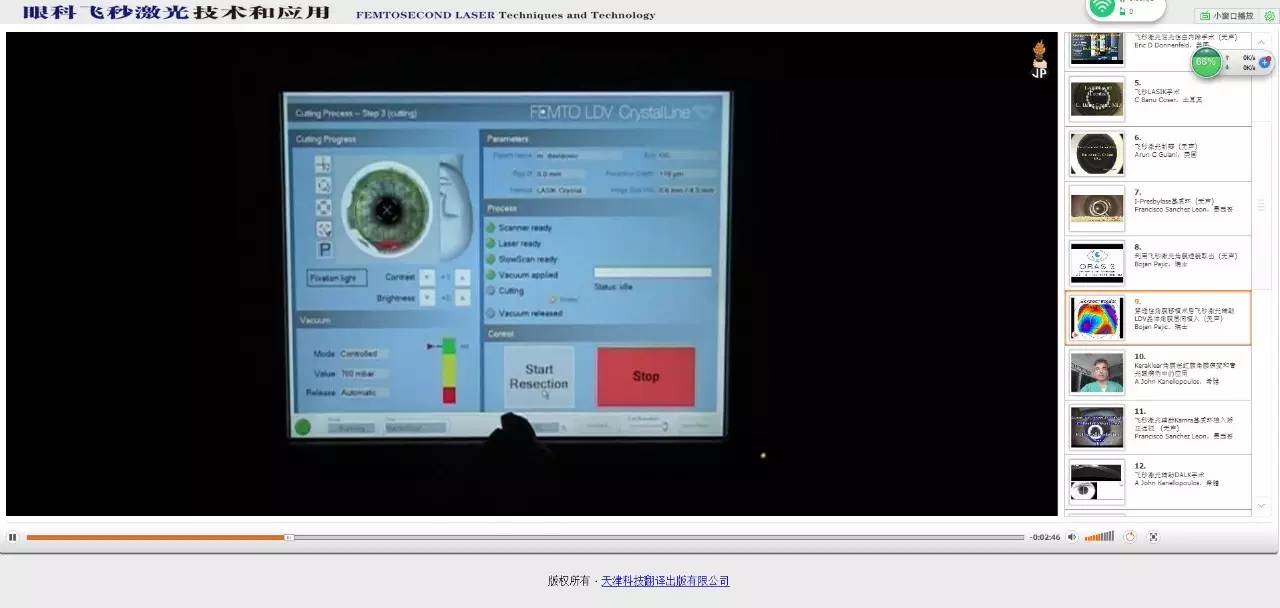The width and height of the screenshot is (1280, 608).
Task: Adjust the volume level bars
Action: click(1099, 537)
